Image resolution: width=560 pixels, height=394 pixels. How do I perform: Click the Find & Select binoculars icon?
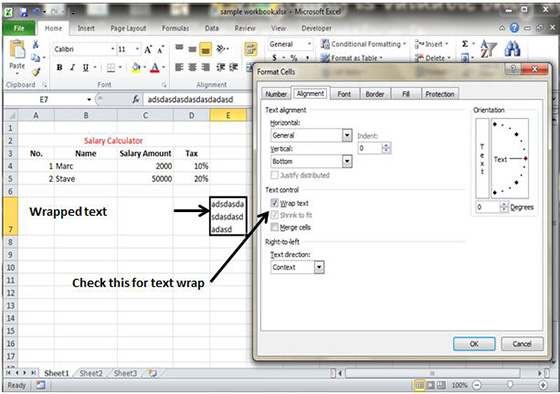pos(512,49)
